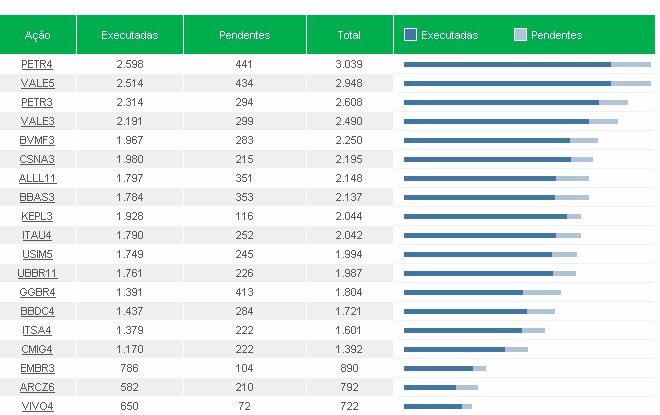Viewport: 660px width, 415px height.
Task: Open the EMBR3 stock link
Action: [37, 368]
